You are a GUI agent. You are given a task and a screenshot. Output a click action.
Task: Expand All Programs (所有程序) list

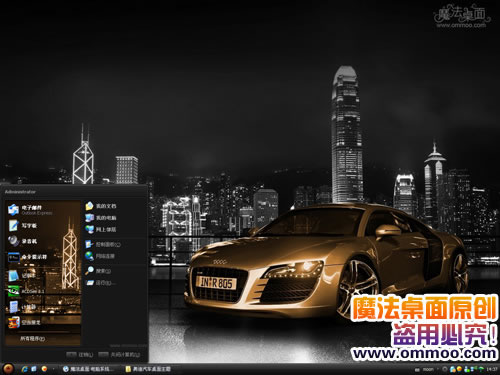pyautogui.click(x=33, y=339)
